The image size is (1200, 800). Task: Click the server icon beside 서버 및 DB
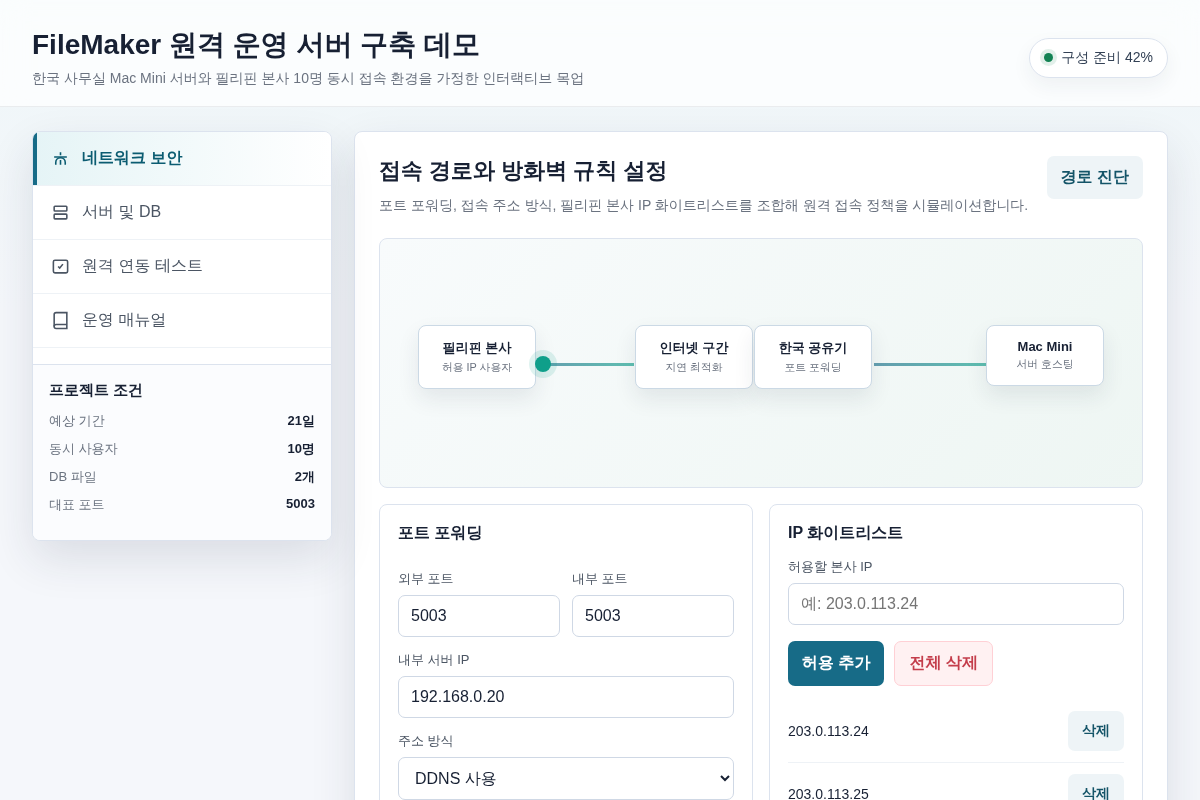[x=60, y=213]
